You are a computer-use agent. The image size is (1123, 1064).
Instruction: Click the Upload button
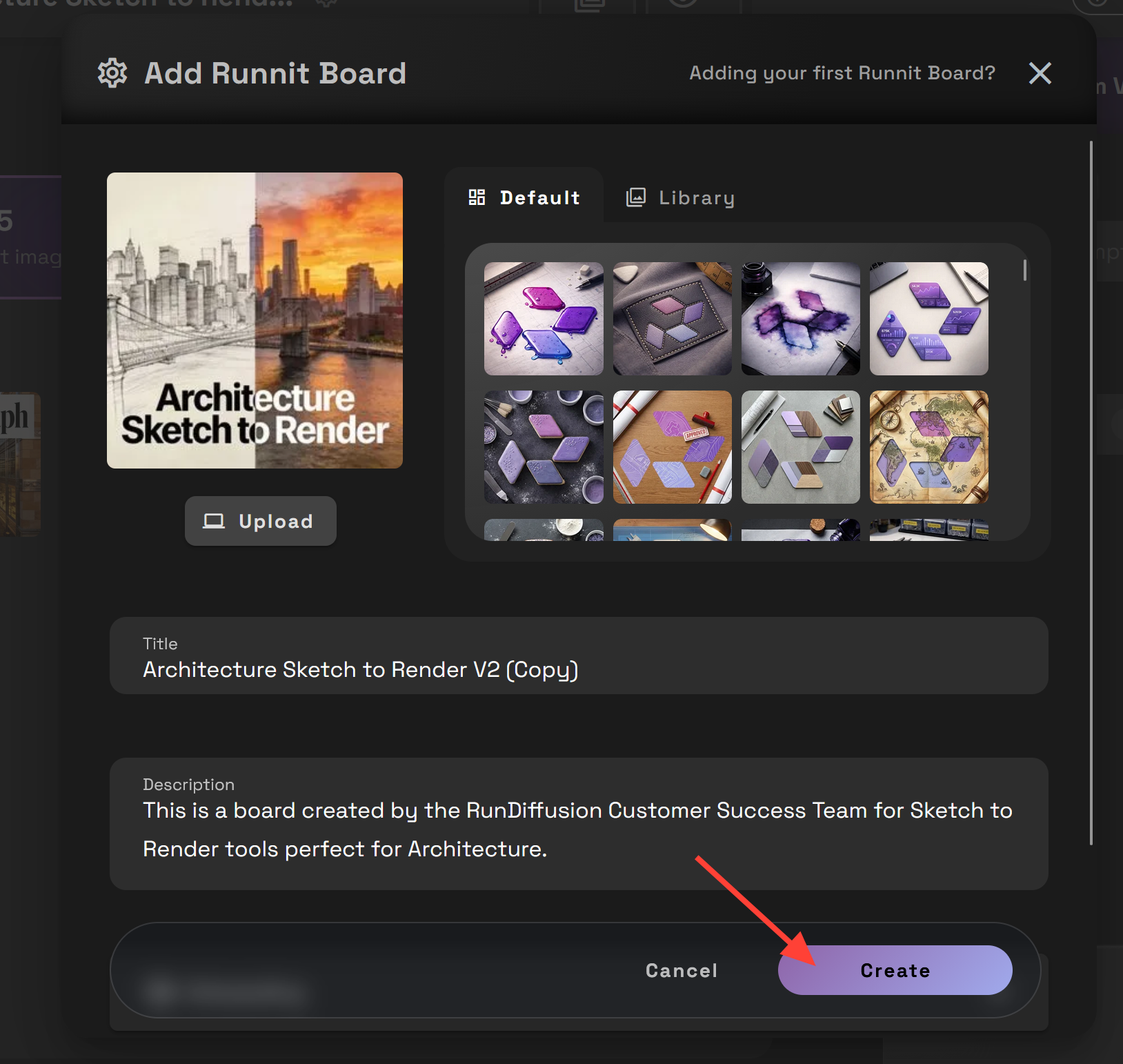coord(260,521)
